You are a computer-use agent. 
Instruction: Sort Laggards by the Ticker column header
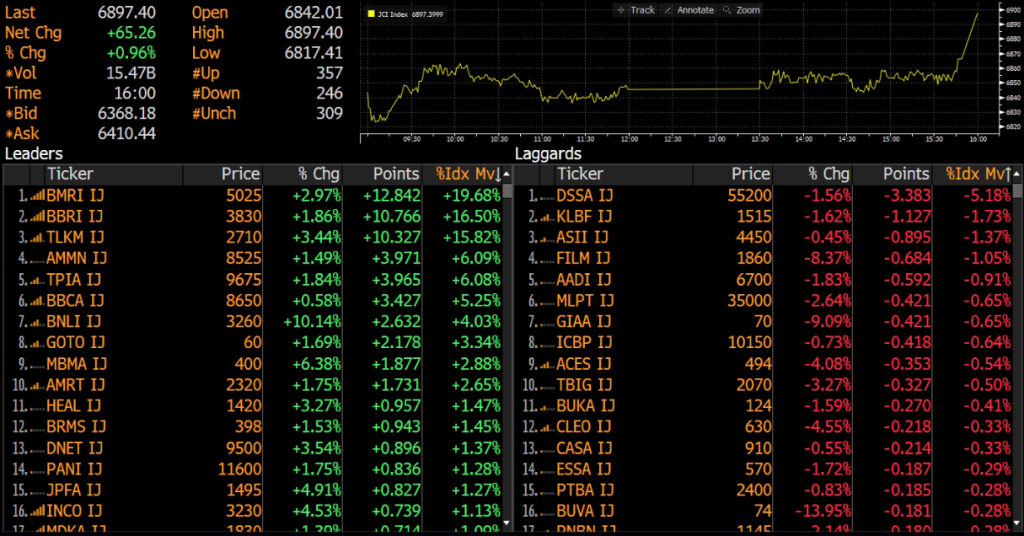[x=624, y=174]
